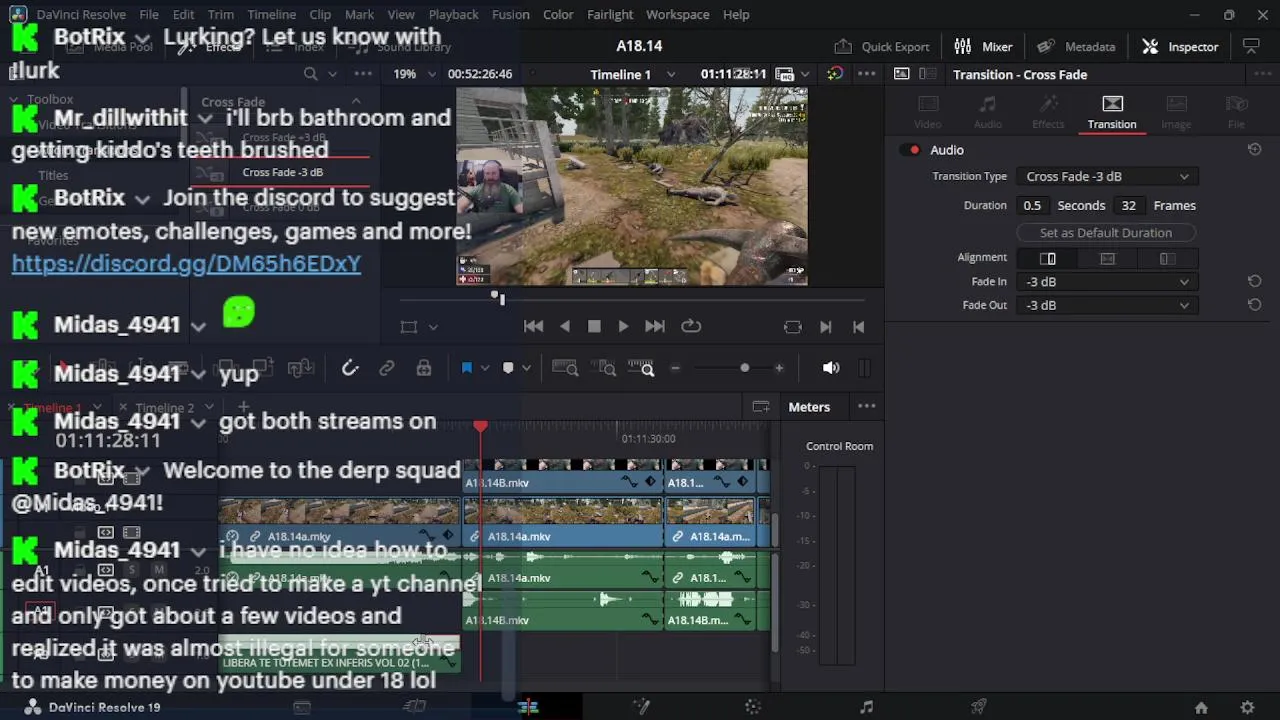The width and height of the screenshot is (1280, 720).
Task: Add a blue flag to clip
Action: (466, 368)
